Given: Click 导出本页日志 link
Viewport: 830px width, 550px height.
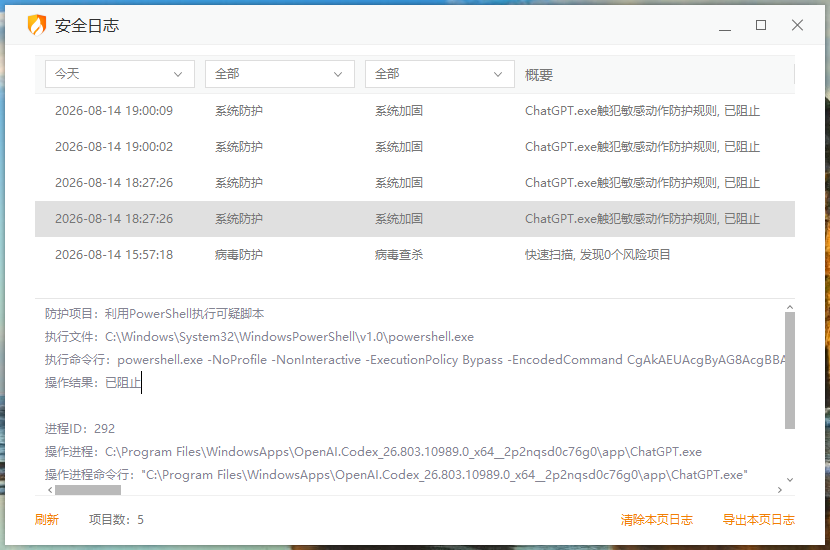Looking at the screenshot, I should pos(759,519).
